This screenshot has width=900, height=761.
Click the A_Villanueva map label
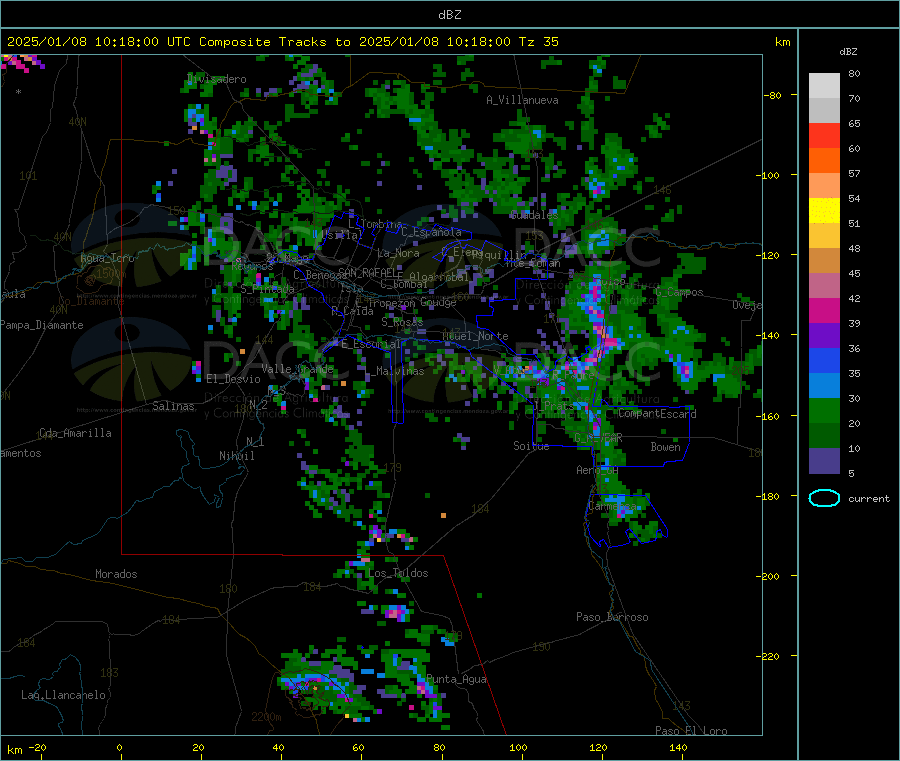pos(522,100)
